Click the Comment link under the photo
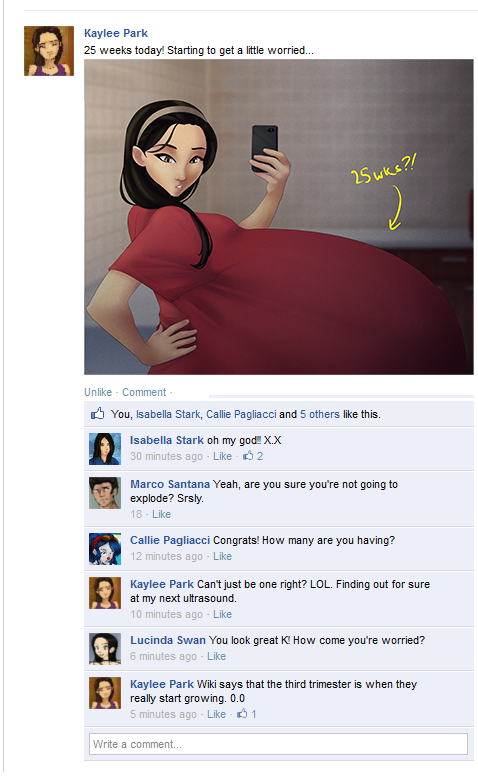The image size is (478, 776). click(144, 392)
